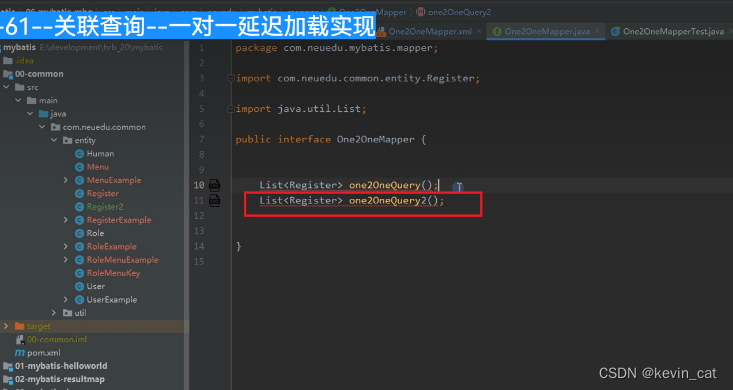733x390 pixels.
Task: Click the RoleExample class icon
Action: pyautogui.click(x=79, y=246)
